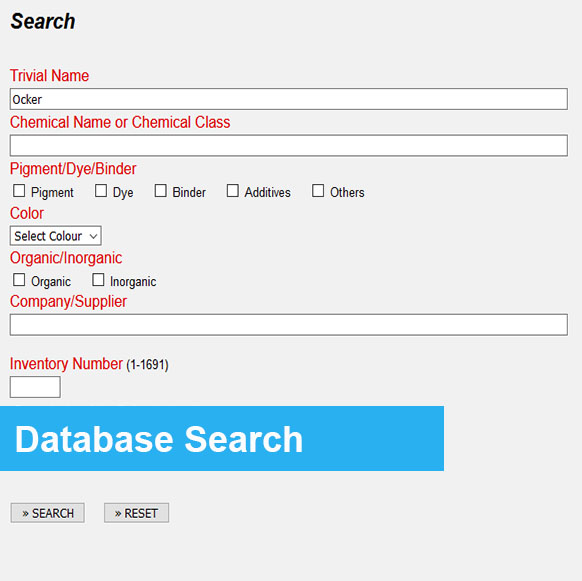The width and height of the screenshot is (582, 581).
Task: Enable the Dye checkbox
Action: [101, 191]
